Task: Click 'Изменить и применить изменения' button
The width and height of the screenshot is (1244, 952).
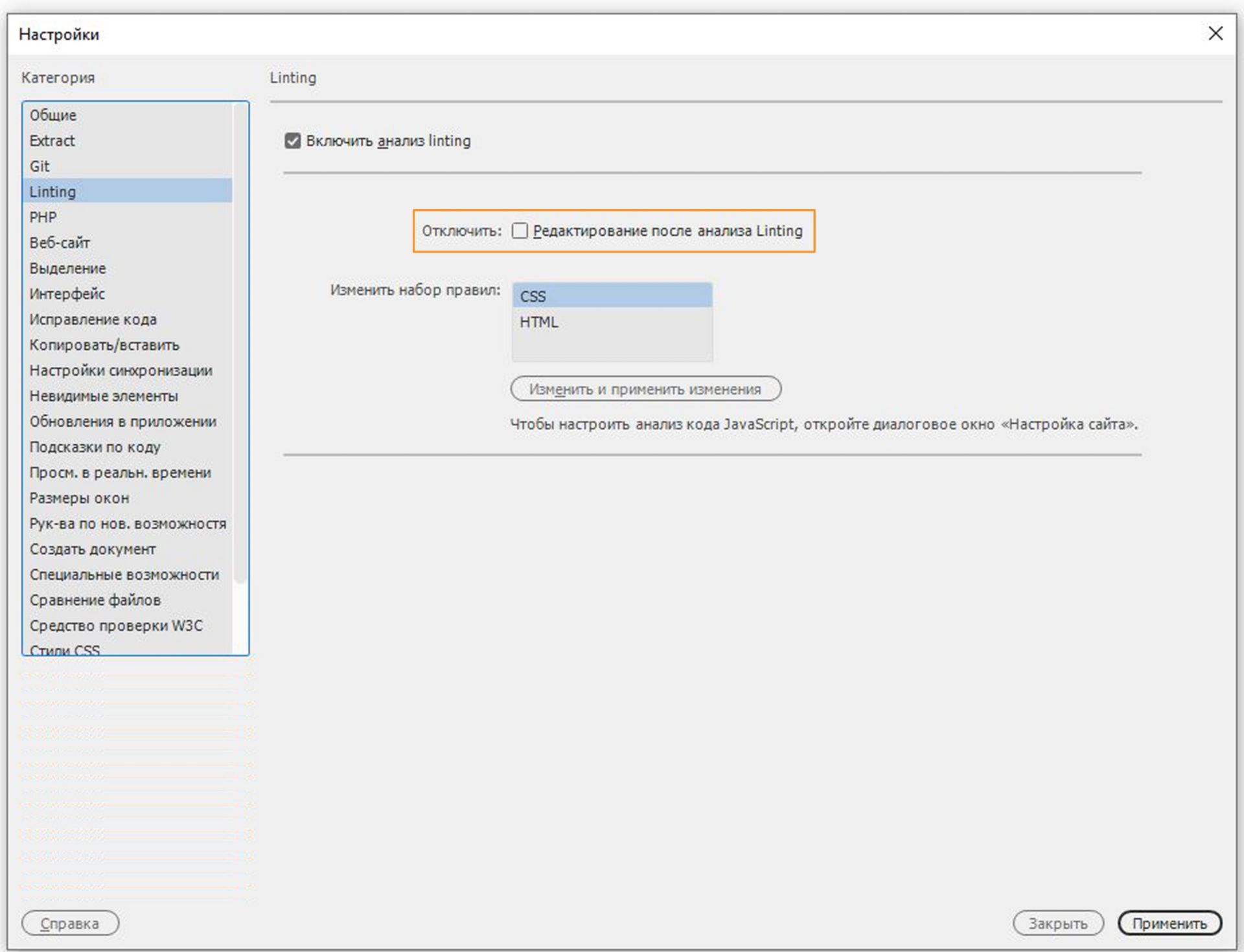Action: [645, 389]
